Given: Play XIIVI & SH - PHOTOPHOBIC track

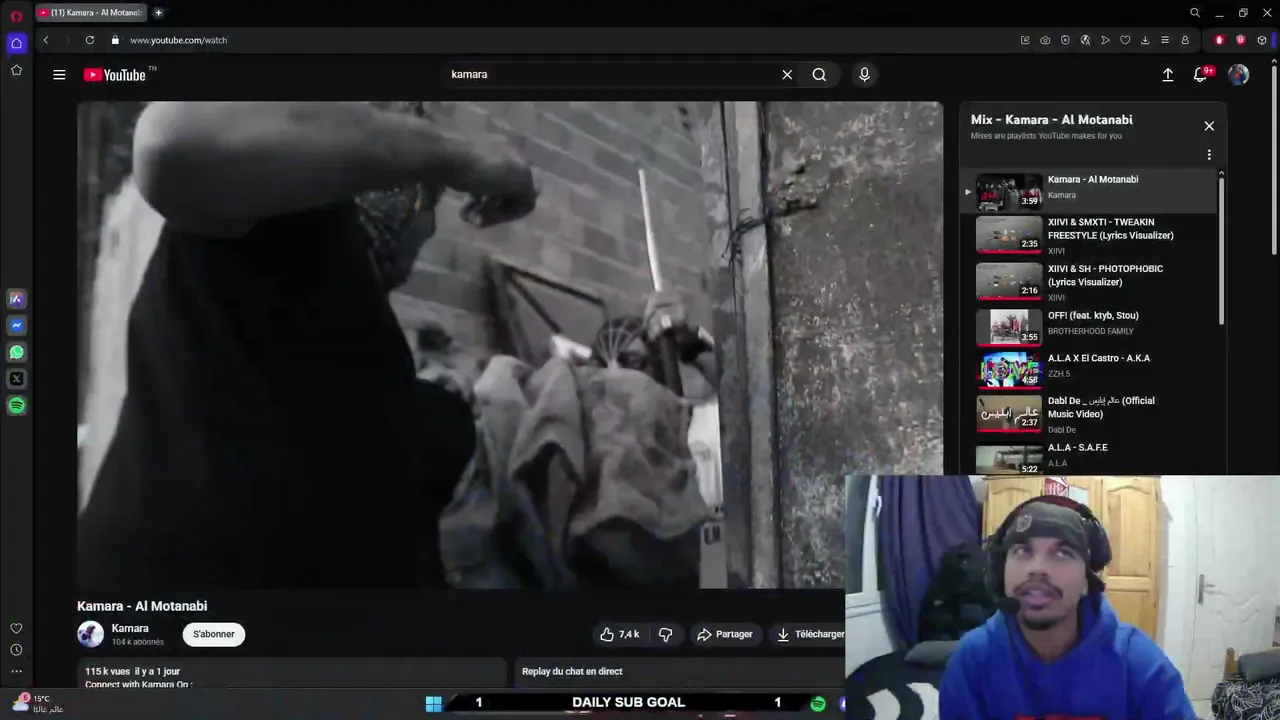Looking at the screenshot, I should pyautogui.click(x=1090, y=282).
